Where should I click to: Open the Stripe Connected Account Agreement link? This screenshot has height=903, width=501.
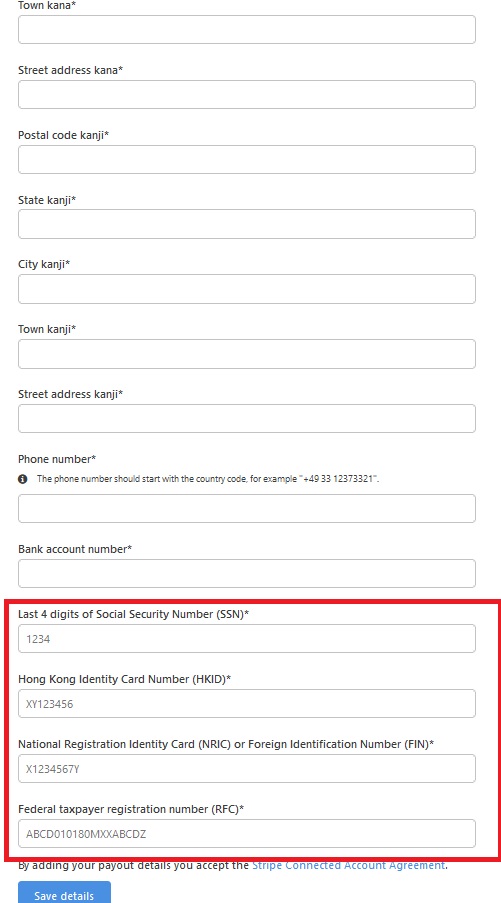click(x=348, y=865)
